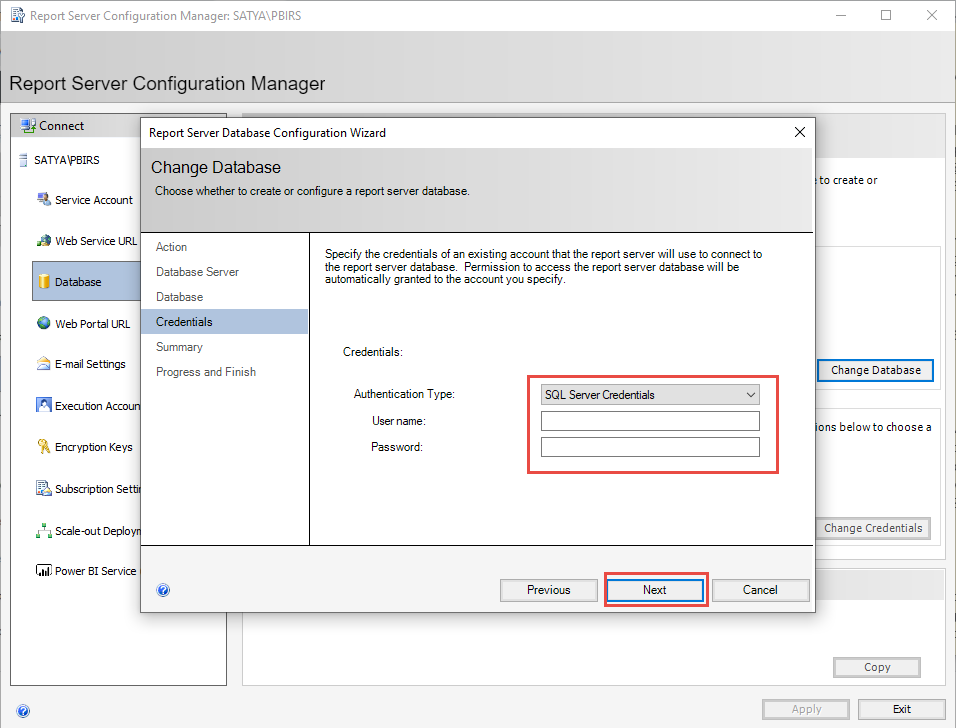Image resolution: width=956 pixels, height=728 pixels.
Task: Click Change Credentials button
Action: pos(873,528)
